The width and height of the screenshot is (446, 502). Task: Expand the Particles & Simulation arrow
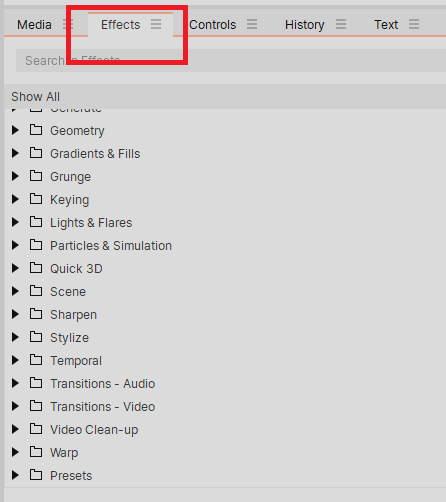[x=15, y=245]
